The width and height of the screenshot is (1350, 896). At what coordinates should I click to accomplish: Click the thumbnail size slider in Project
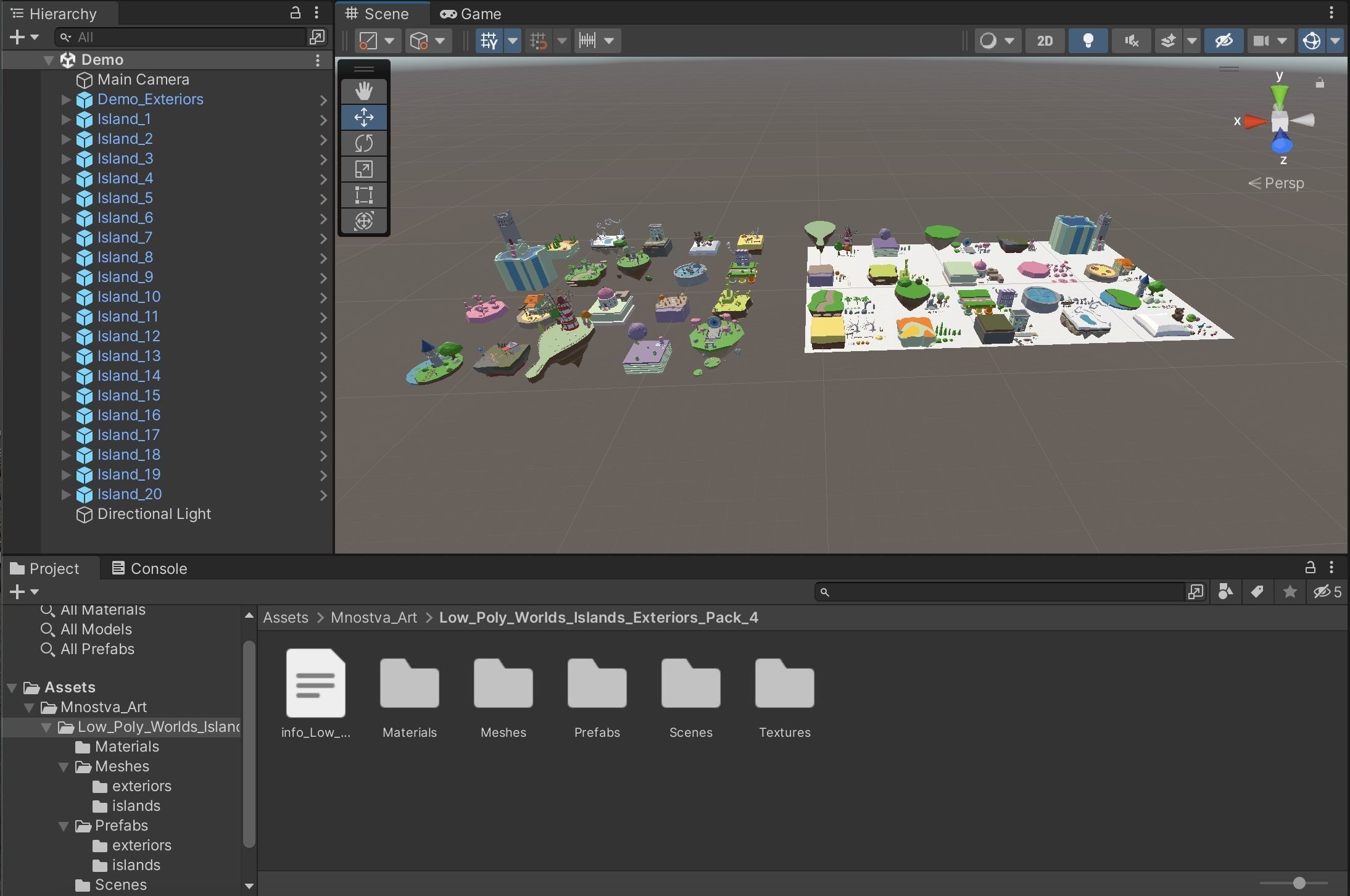[x=1299, y=883]
